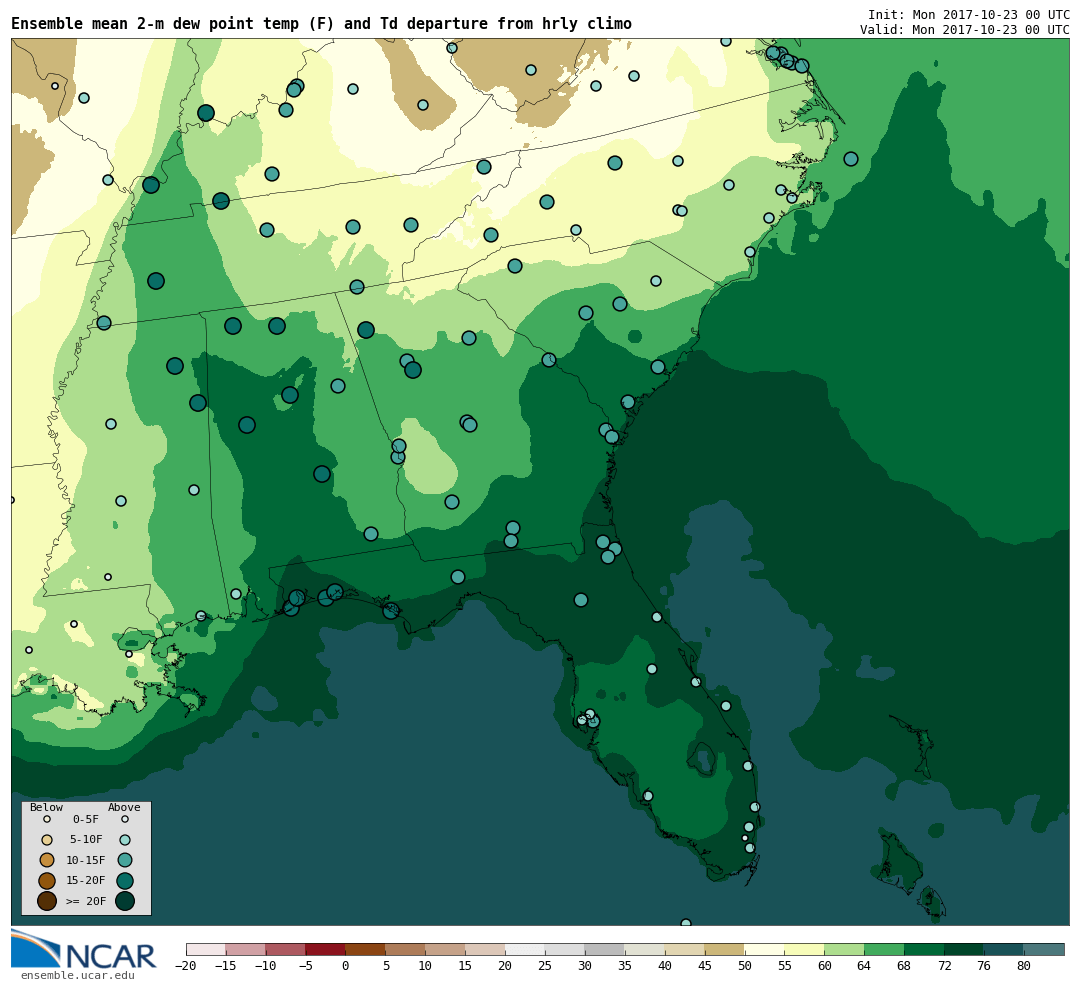Select the Below 5-10F tan legend circle
Image resolution: width=1080 pixels, height=988 pixels.
point(47,840)
